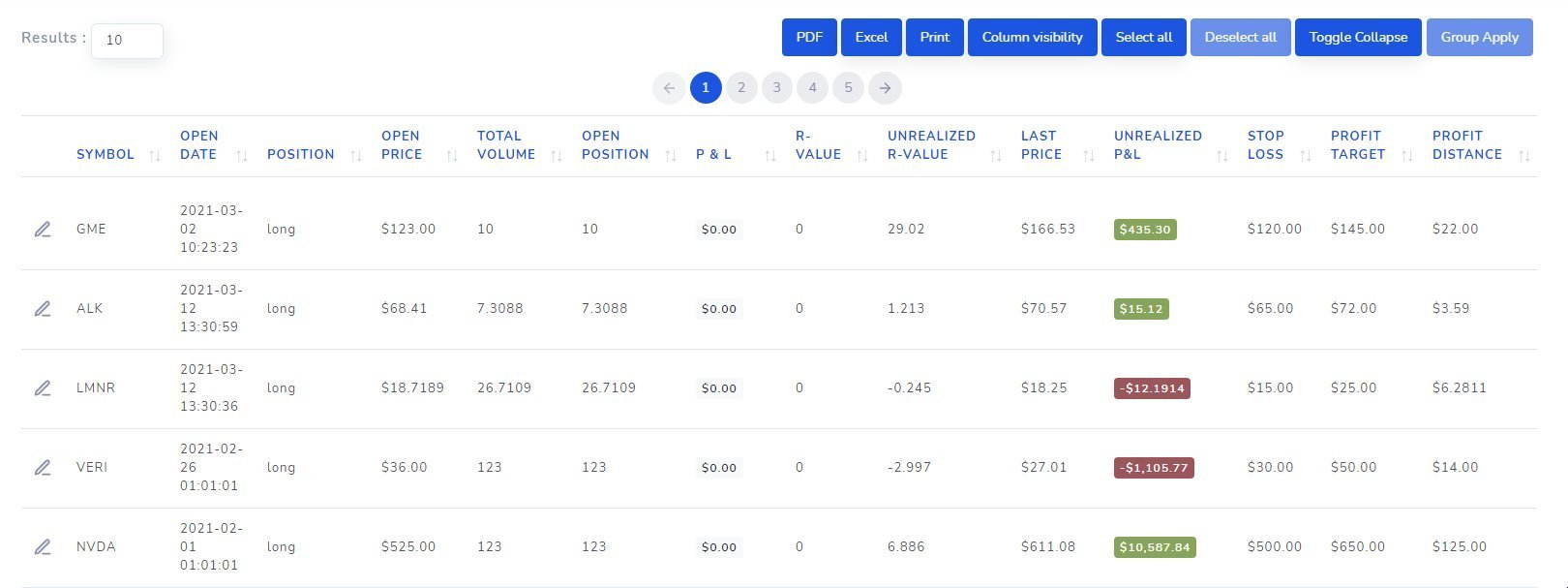Click the 2021-02-26 01:01:01 open date cell
The height and width of the screenshot is (588, 1568).
pos(211,468)
